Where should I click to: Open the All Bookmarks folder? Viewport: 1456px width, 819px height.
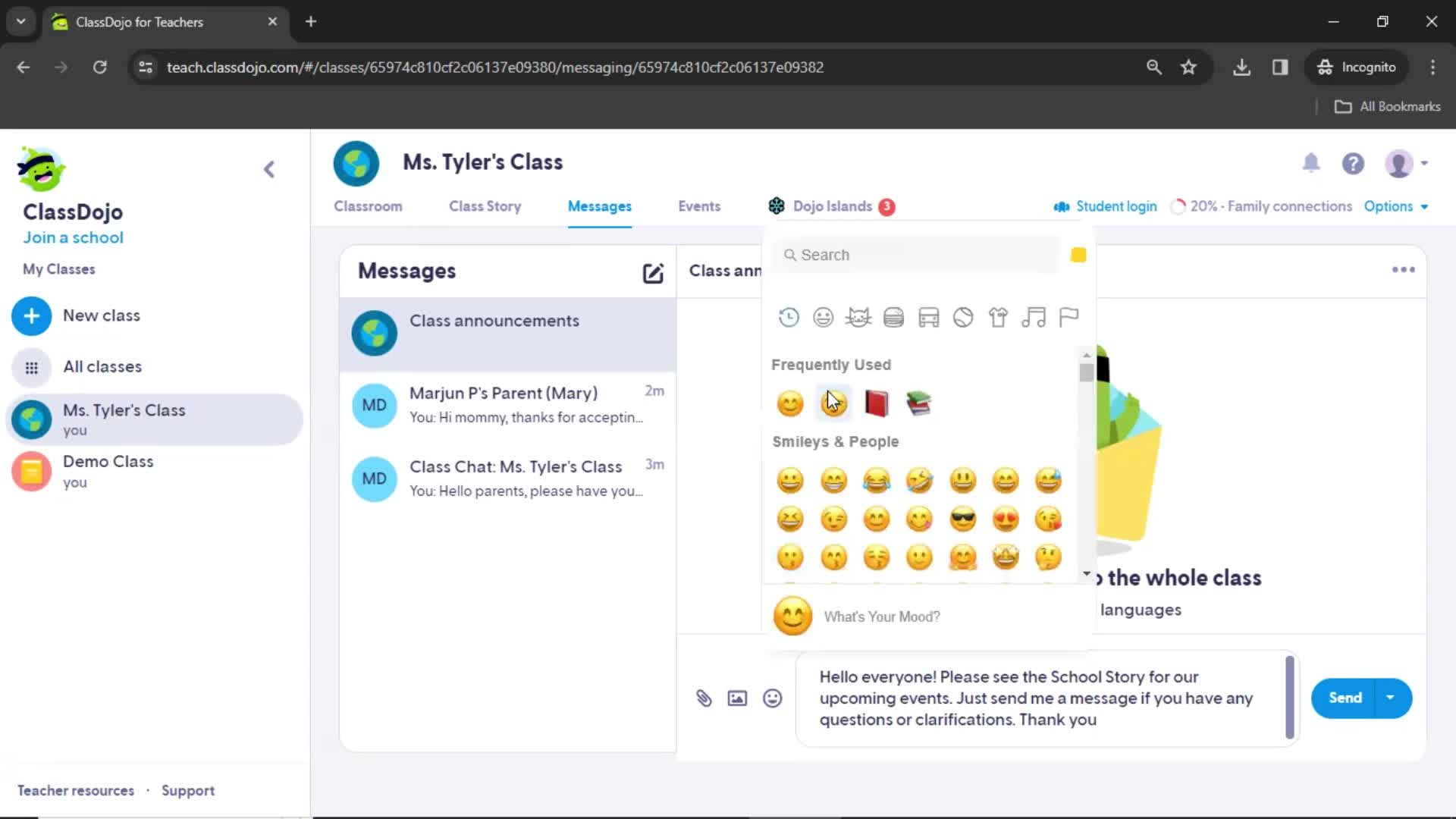click(1387, 107)
